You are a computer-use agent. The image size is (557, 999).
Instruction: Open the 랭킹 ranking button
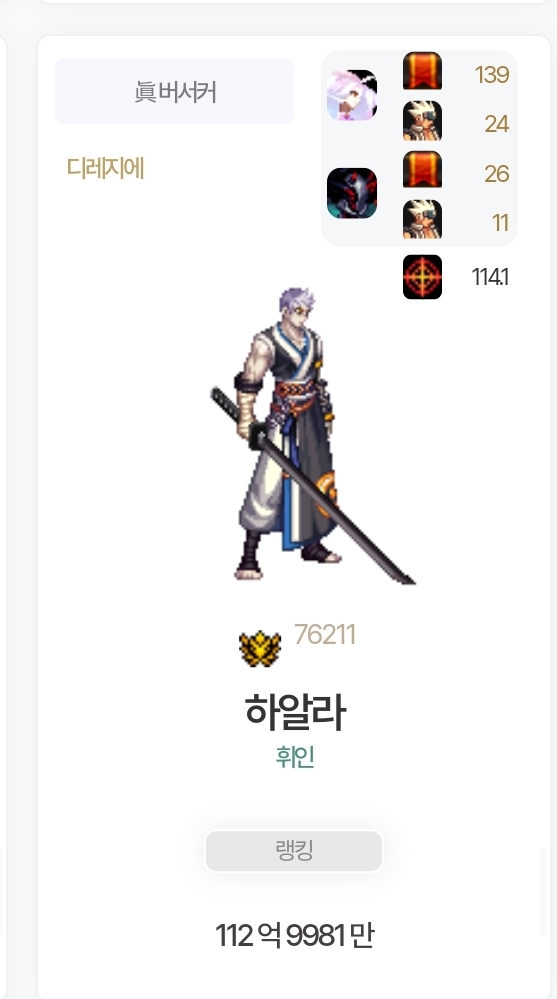pyautogui.click(x=294, y=851)
